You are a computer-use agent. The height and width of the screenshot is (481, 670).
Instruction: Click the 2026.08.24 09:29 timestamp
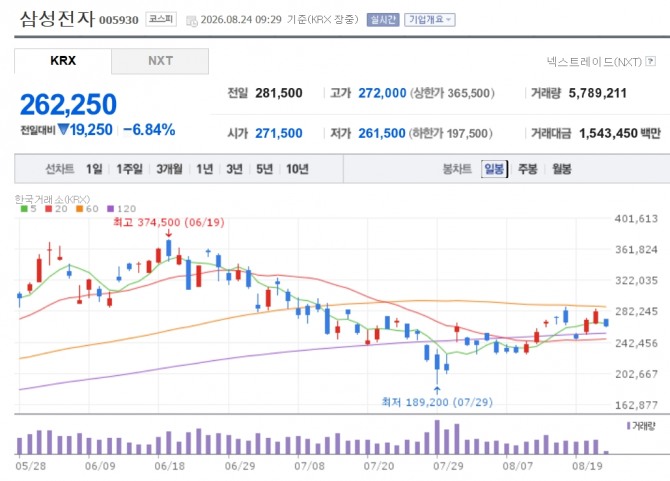pos(241,20)
